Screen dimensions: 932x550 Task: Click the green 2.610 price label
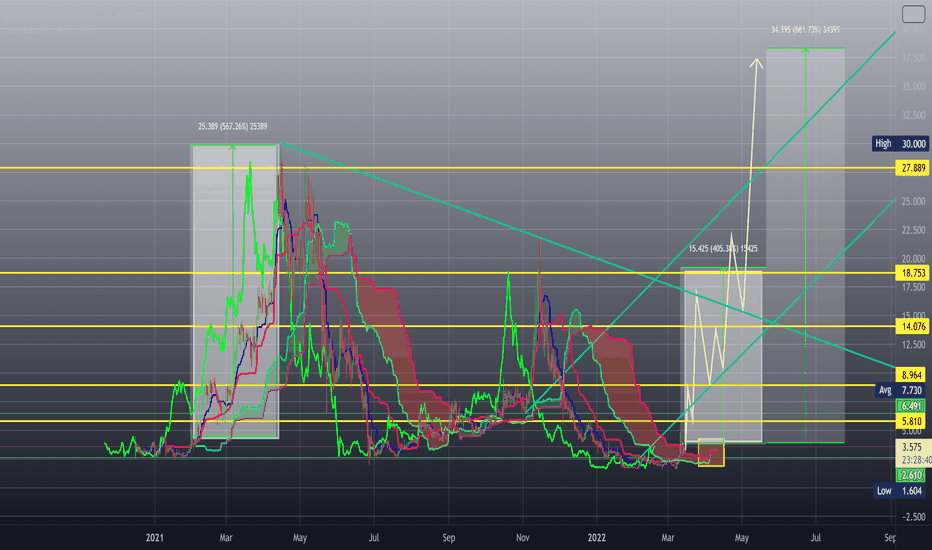pyautogui.click(x=911, y=474)
